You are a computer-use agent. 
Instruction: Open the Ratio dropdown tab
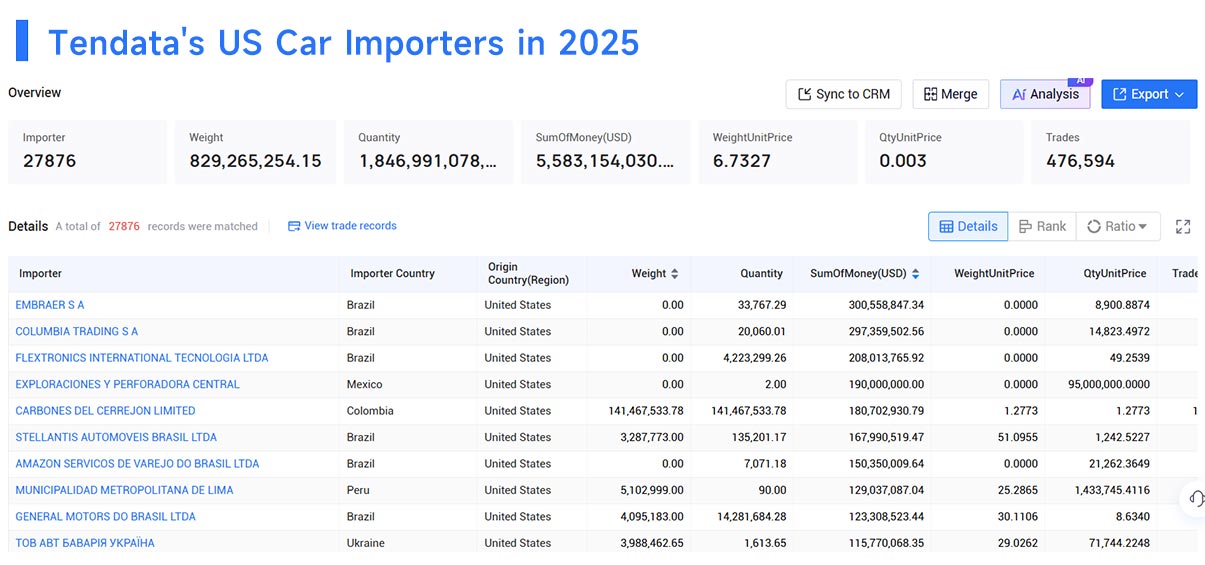1118,226
